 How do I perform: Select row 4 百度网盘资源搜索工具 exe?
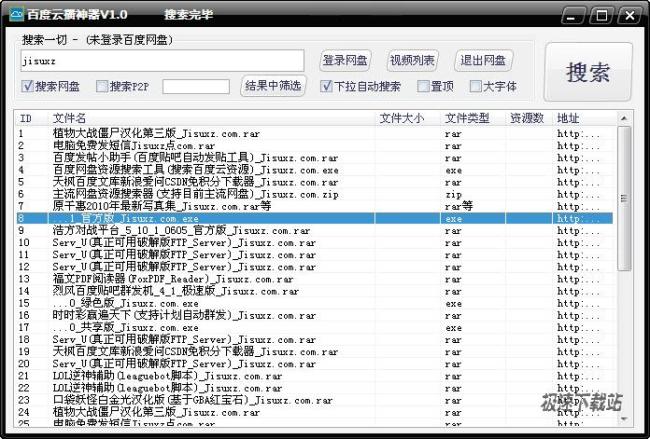[314, 170]
